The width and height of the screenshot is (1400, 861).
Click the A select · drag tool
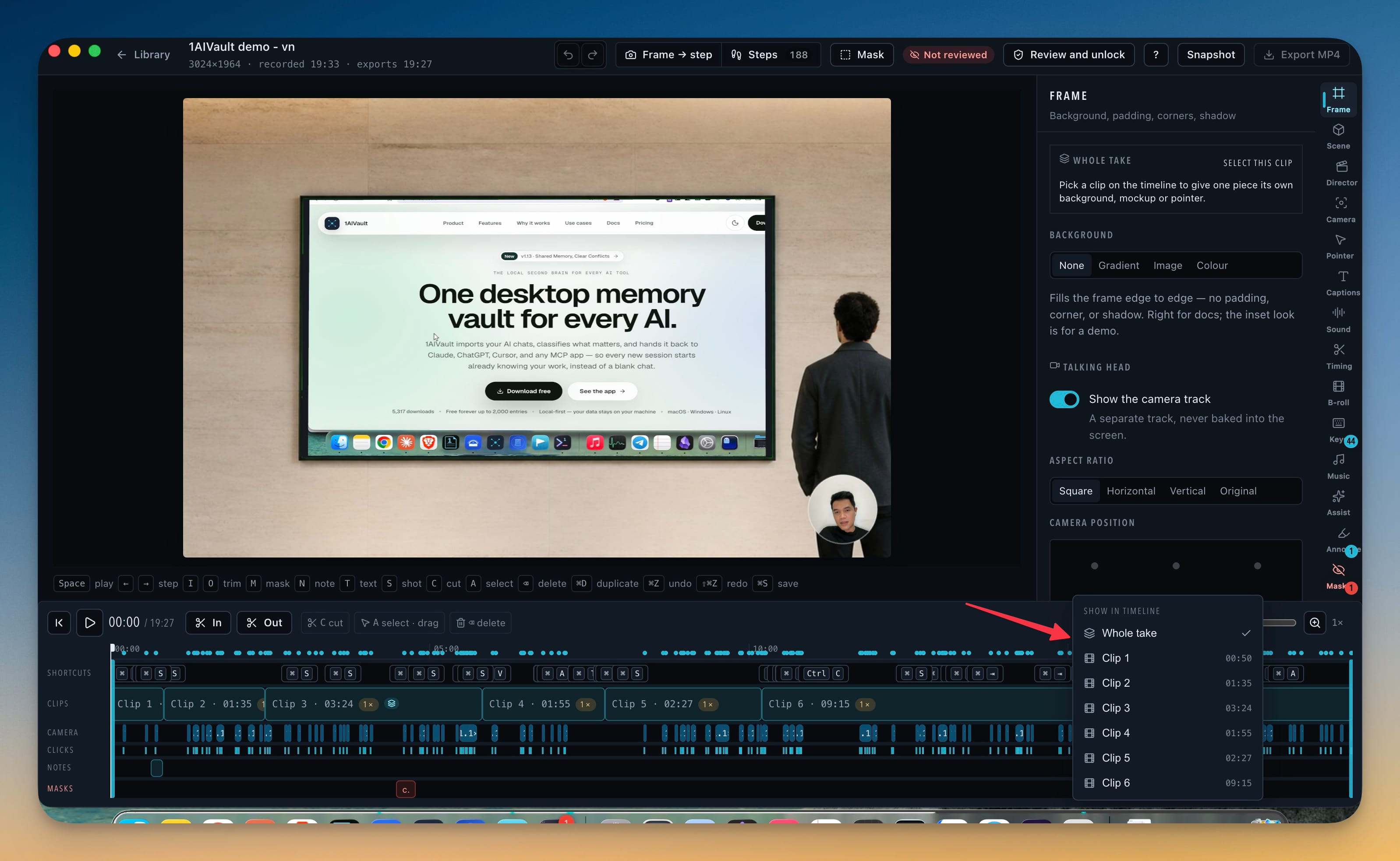point(400,622)
